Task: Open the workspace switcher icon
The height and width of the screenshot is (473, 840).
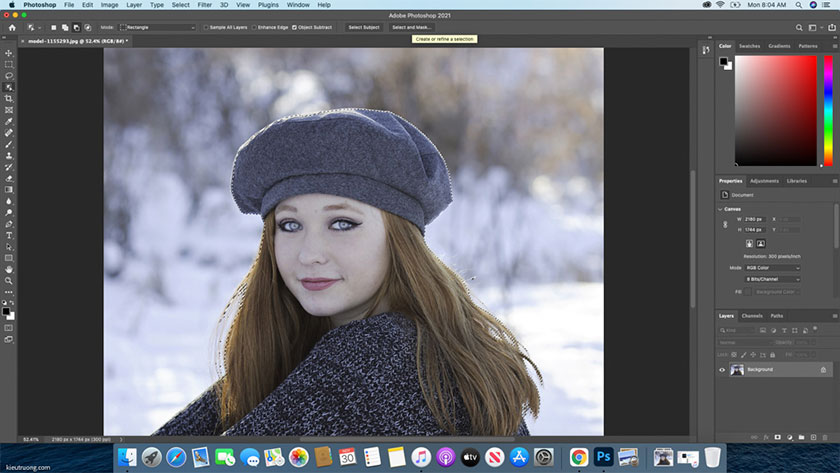Action: tap(812, 27)
